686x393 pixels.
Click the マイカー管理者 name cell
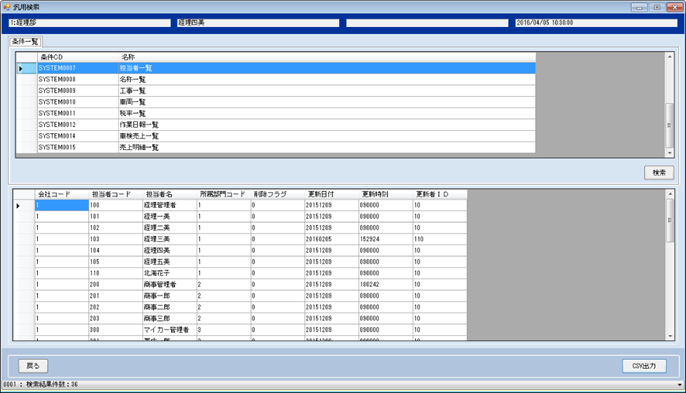(169, 330)
